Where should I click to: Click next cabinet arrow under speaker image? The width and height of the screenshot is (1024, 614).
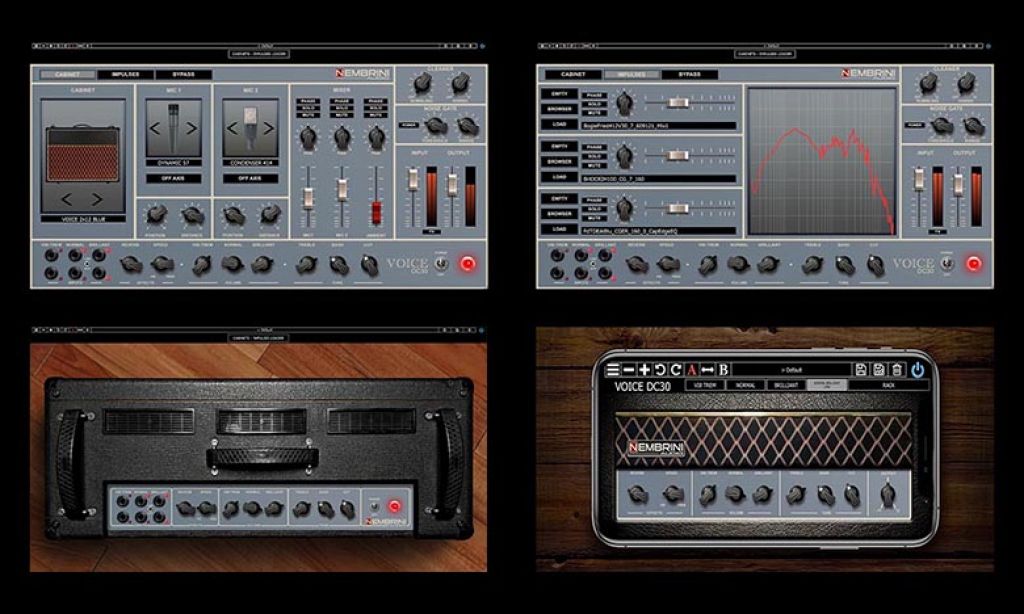point(97,199)
